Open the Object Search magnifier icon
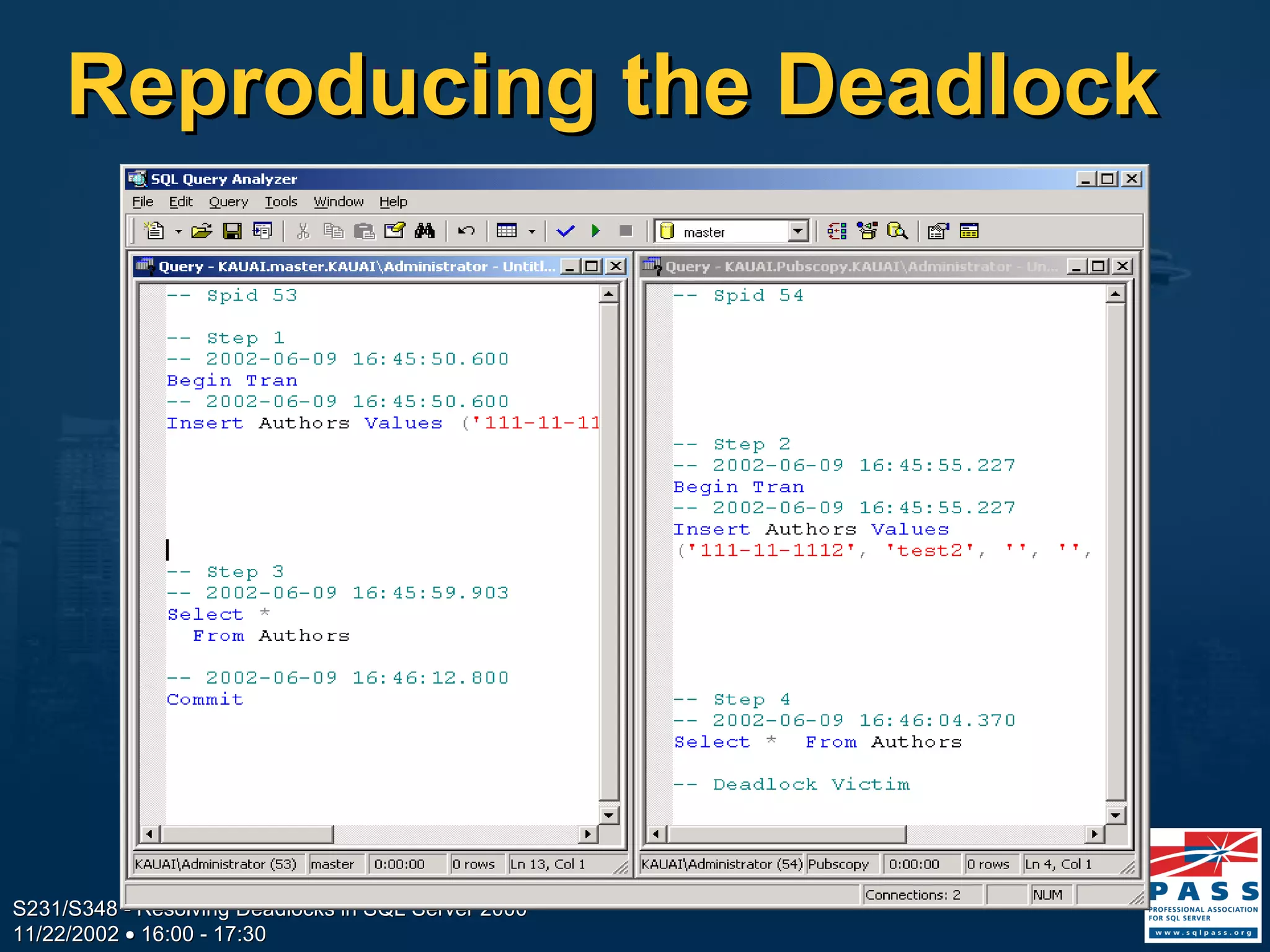Image resolution: width=1270 pixels, height=952 pixels. pos(897,231)
